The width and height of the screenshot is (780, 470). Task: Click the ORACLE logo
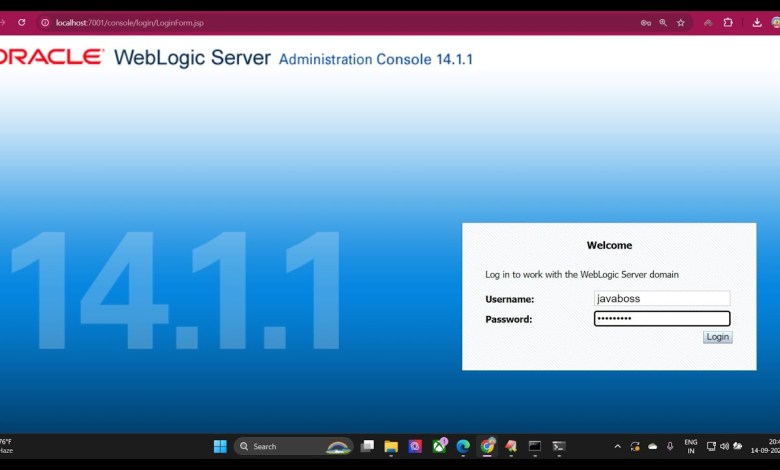[x=52, y=57]
